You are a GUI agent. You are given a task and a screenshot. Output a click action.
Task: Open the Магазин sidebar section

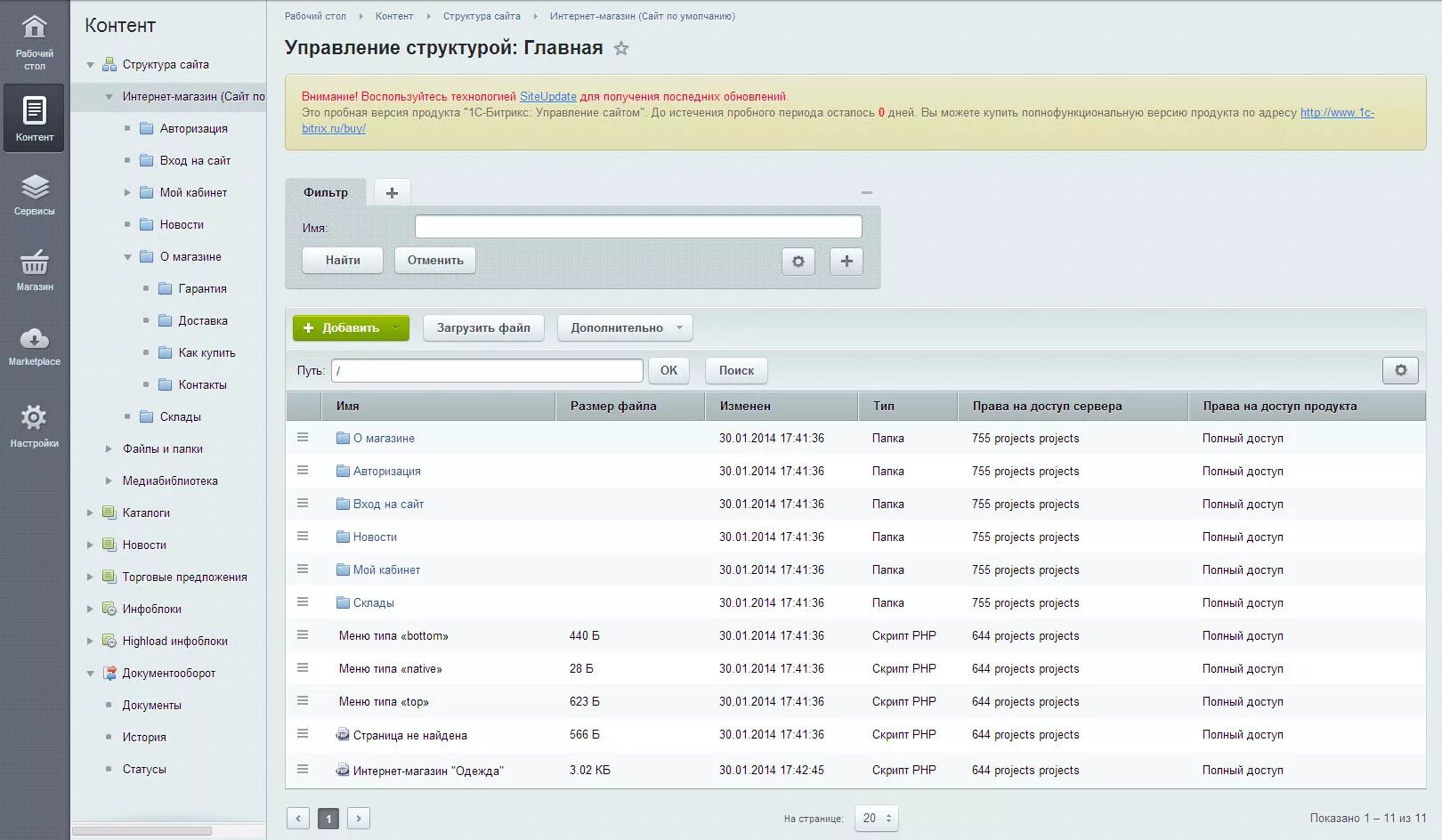35,270
